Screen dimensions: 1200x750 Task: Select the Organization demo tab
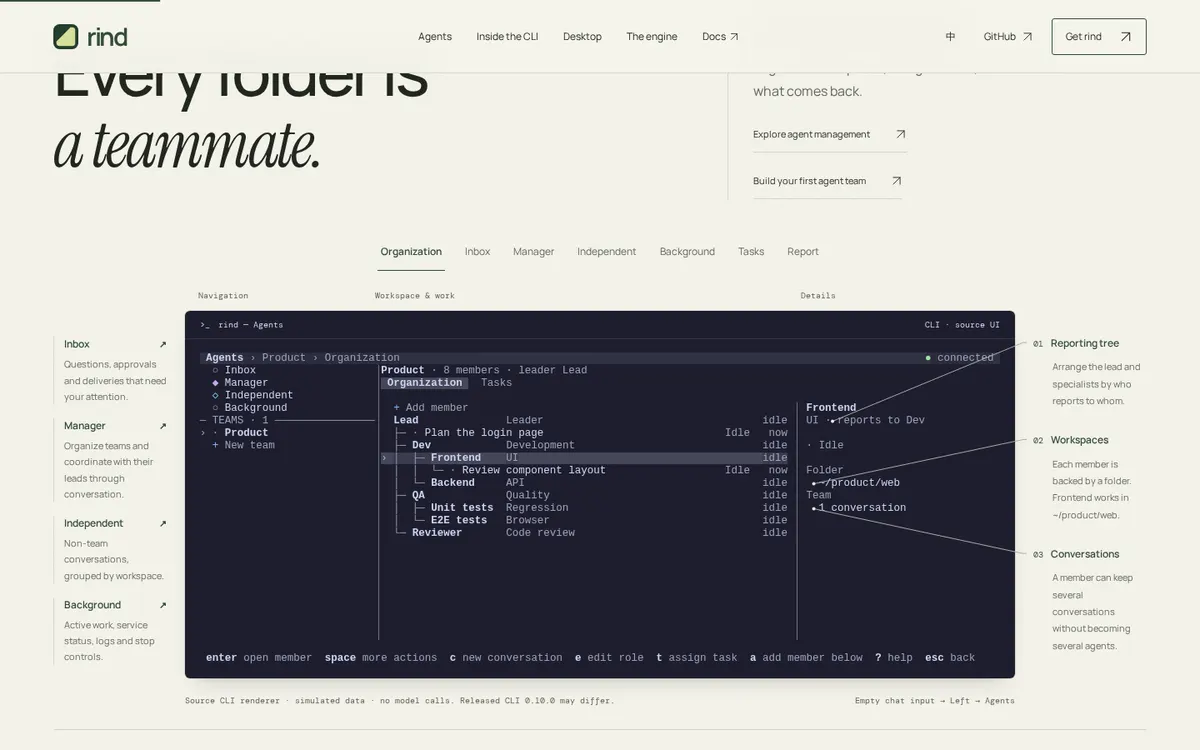click(411, 252)
